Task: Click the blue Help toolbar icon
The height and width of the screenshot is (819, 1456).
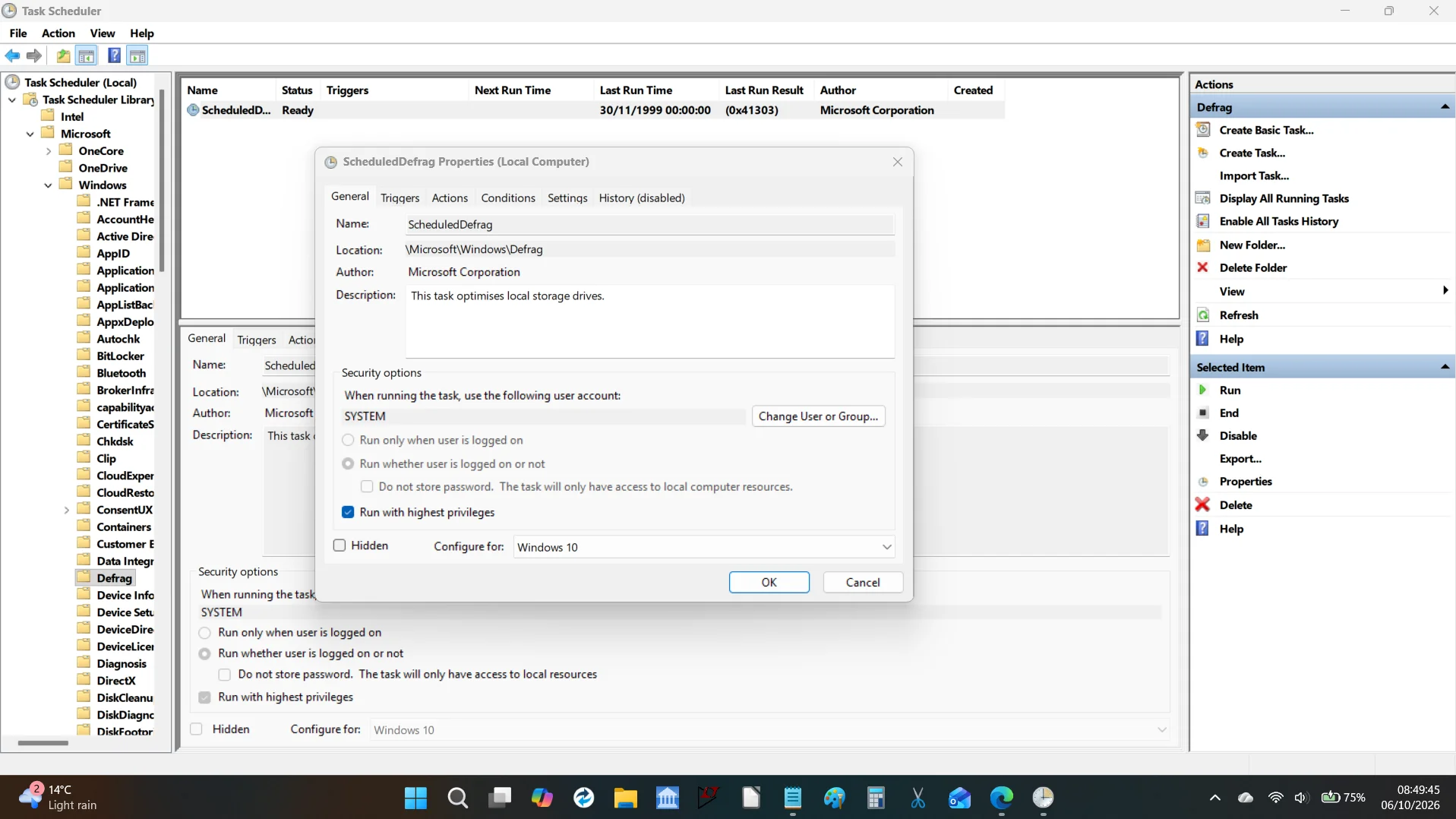Action: point(114,55)
